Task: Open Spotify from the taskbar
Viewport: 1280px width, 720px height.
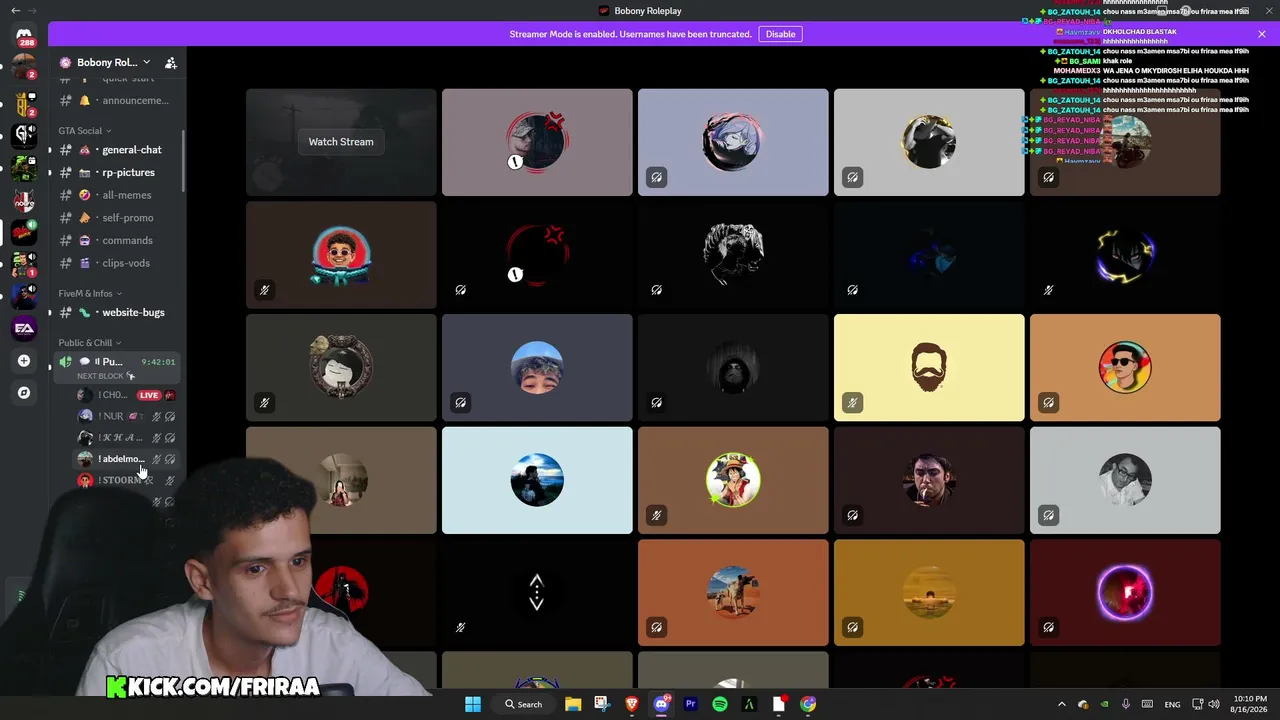Action: click(720, 704)
